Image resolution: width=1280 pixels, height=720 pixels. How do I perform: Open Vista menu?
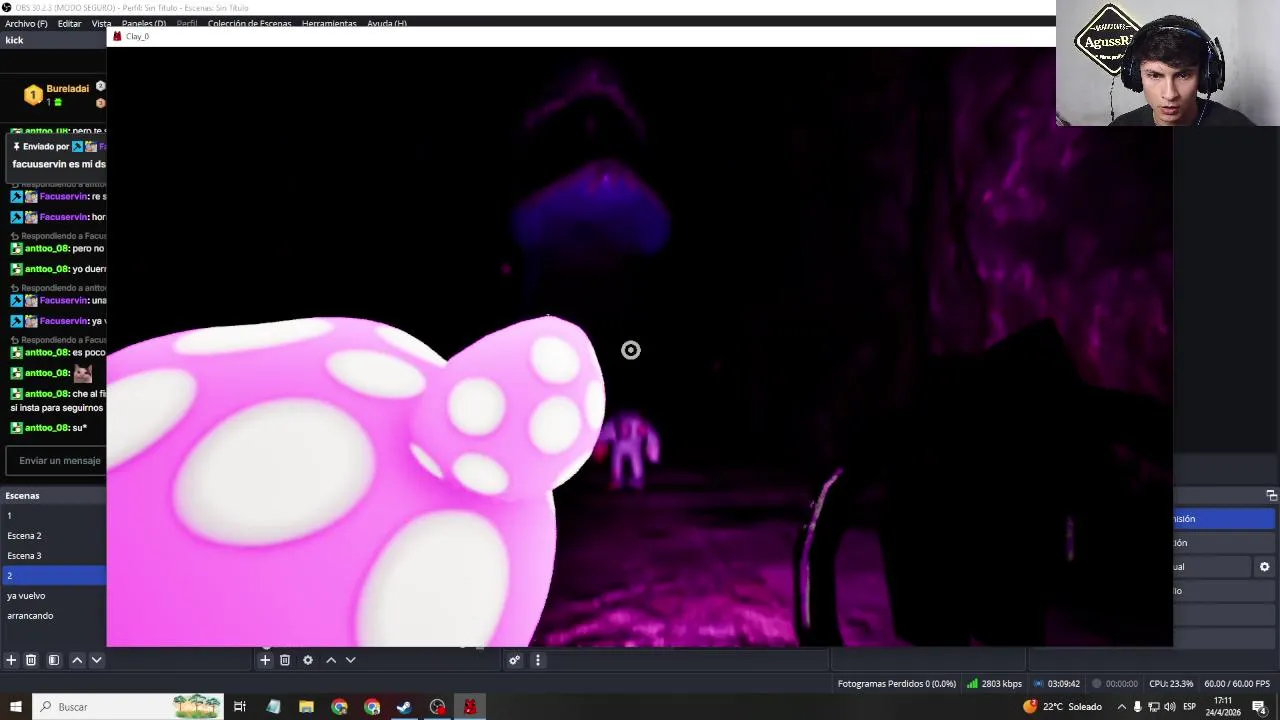(x=101, y=23)
